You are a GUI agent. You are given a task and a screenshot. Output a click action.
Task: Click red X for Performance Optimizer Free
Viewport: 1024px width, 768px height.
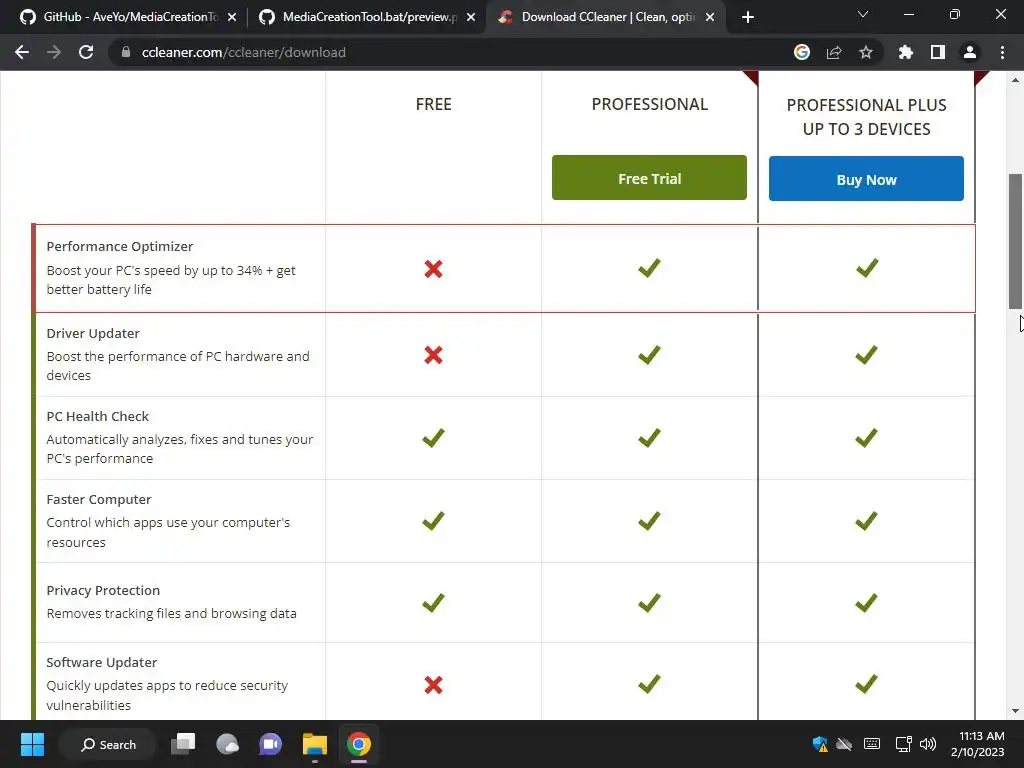tap(434, 268)
